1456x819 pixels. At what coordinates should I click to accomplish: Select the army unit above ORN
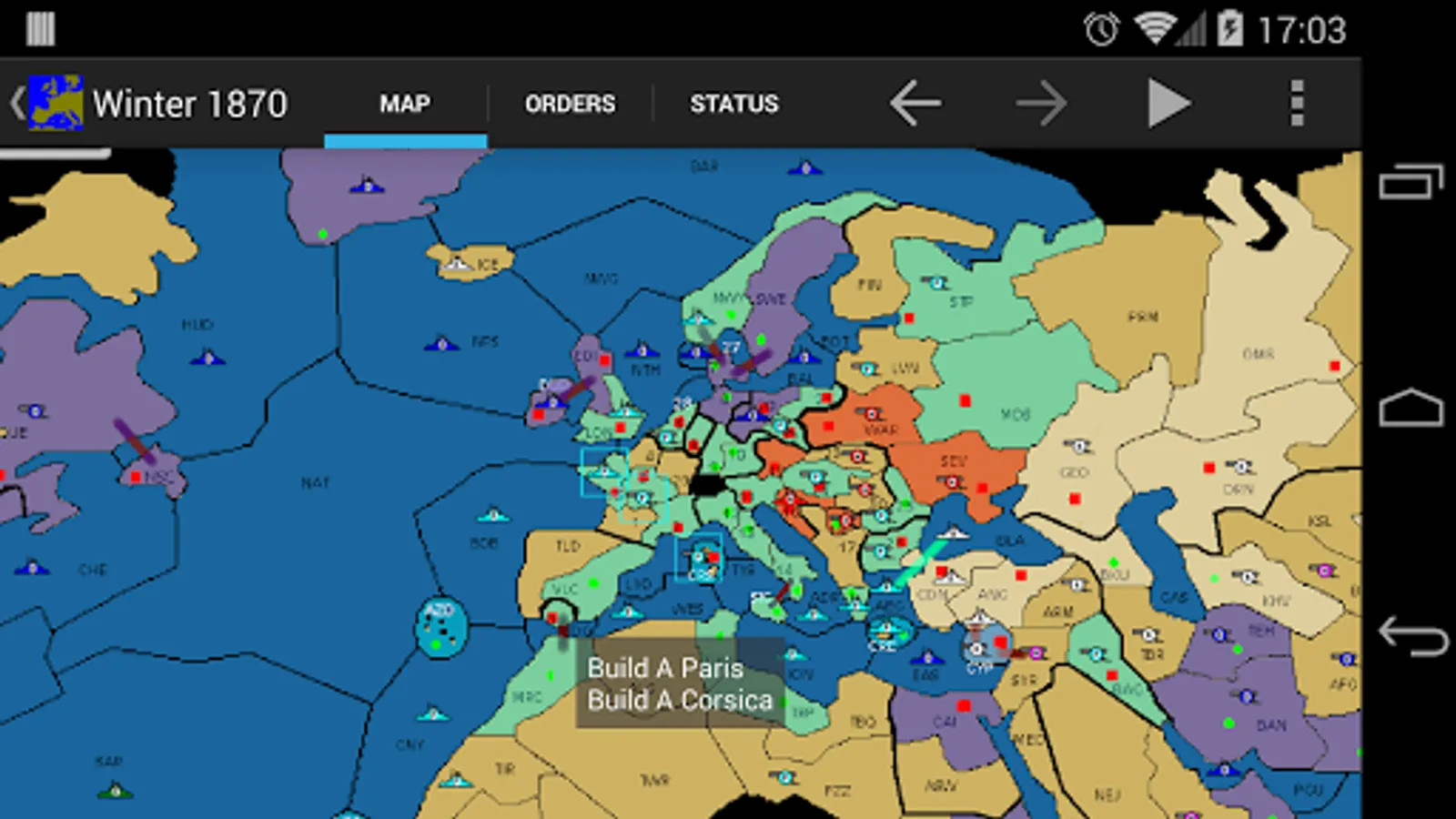(1239, 467)
